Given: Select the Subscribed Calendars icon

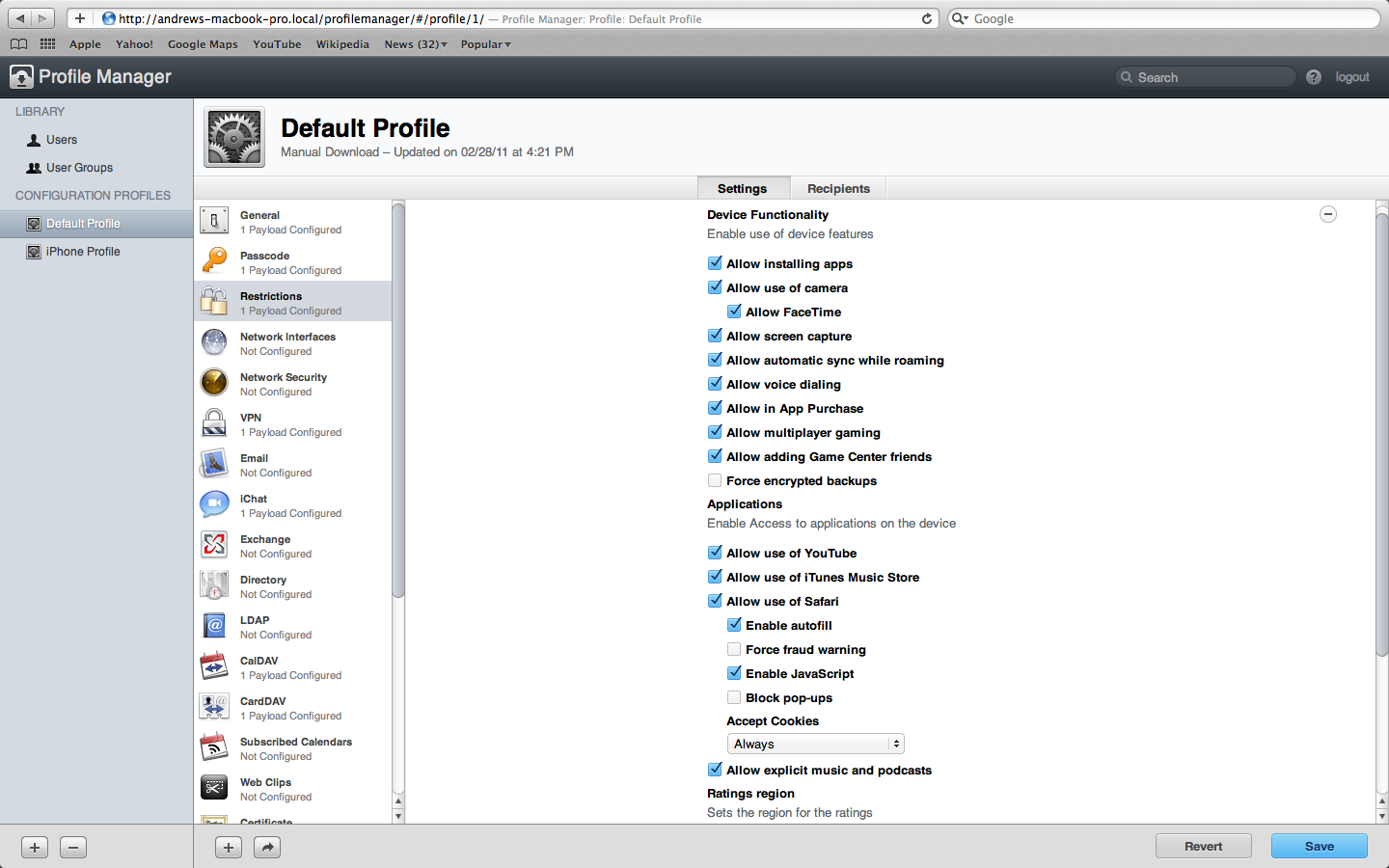Looking at the screenshot, I should click(214, 747).
